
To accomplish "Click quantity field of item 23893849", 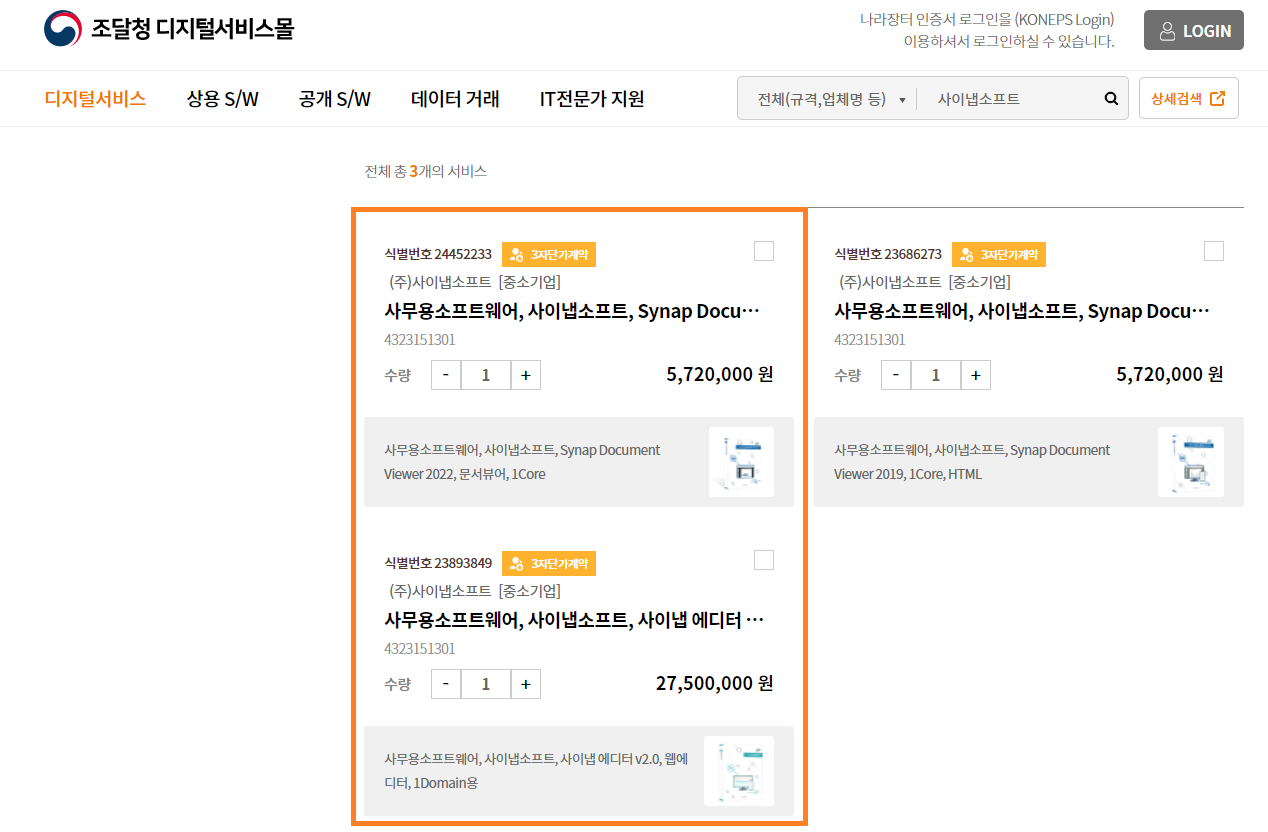I will 486,684.
